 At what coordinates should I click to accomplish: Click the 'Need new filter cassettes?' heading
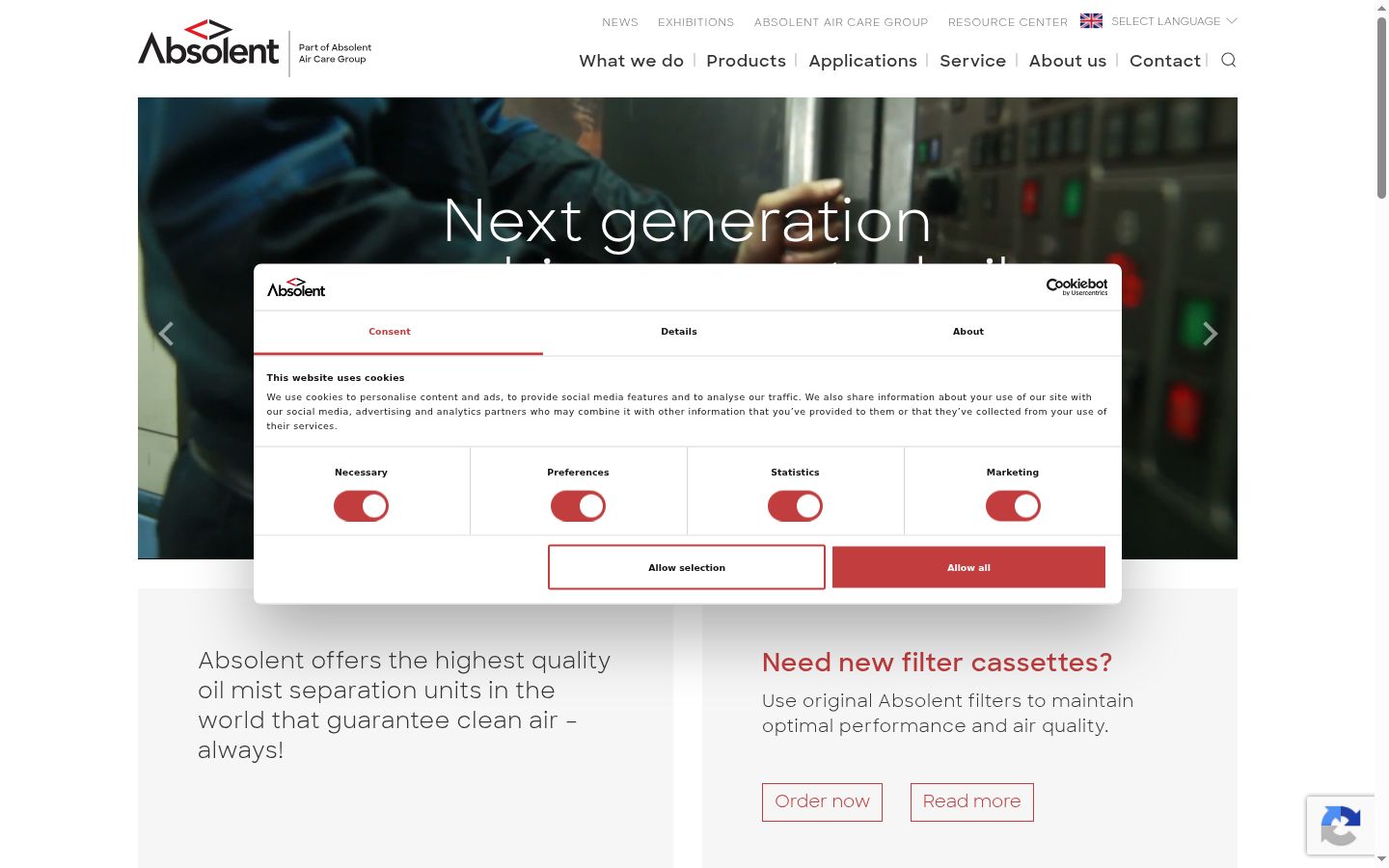tap(937, 663)
